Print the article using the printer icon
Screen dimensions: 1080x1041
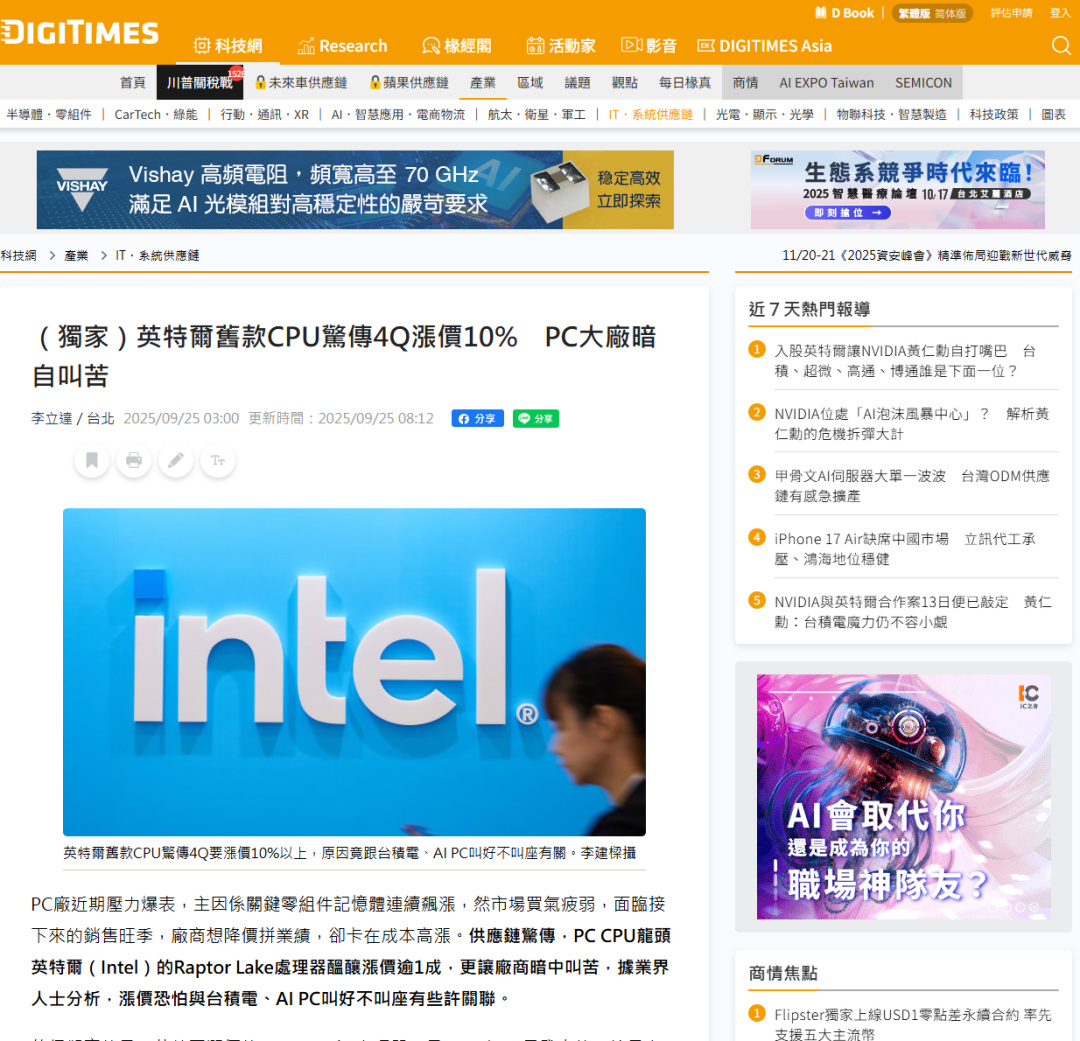tap(134, 460)
